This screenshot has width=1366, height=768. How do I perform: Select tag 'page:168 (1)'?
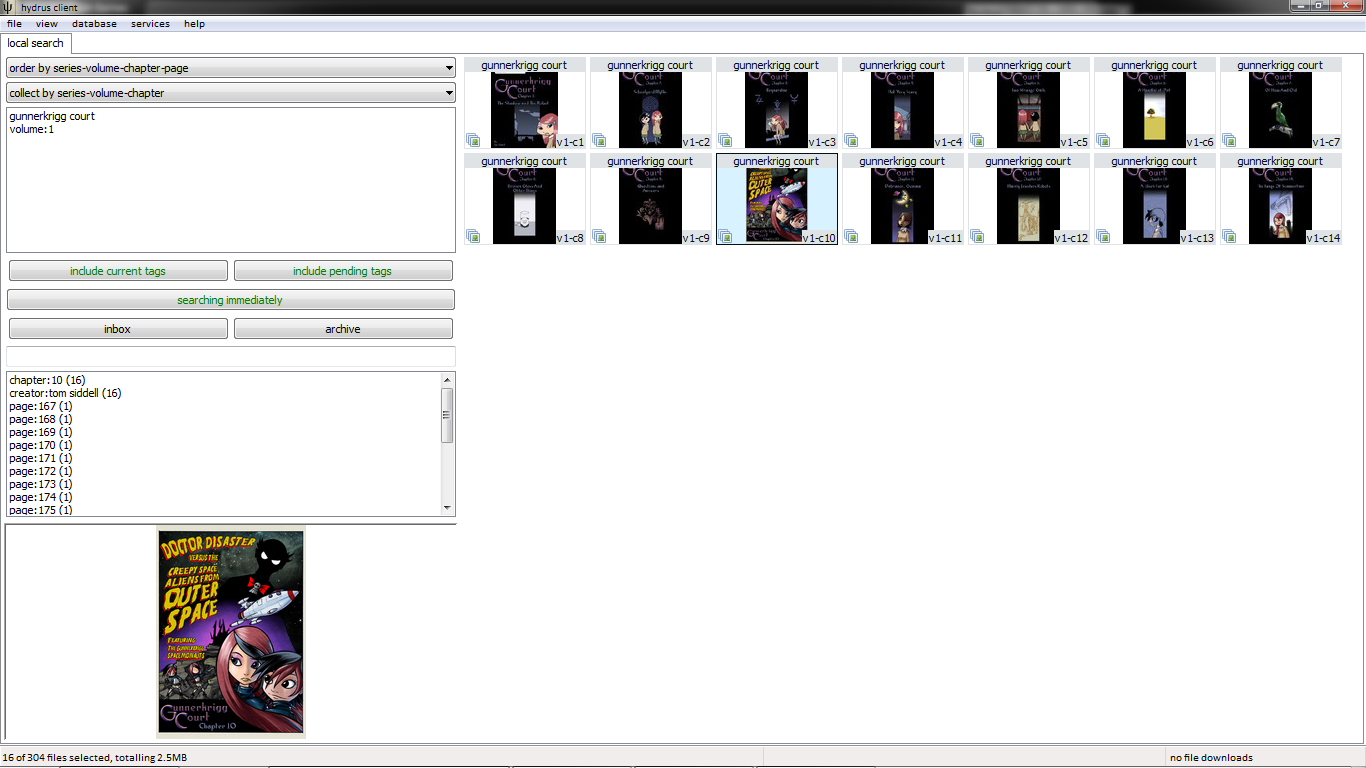tap(41, 419)
